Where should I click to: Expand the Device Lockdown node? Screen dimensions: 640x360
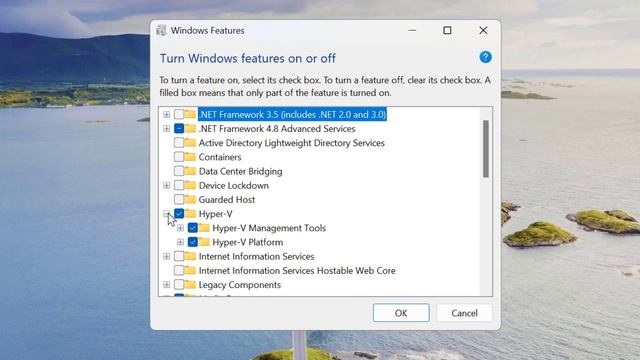167,185
